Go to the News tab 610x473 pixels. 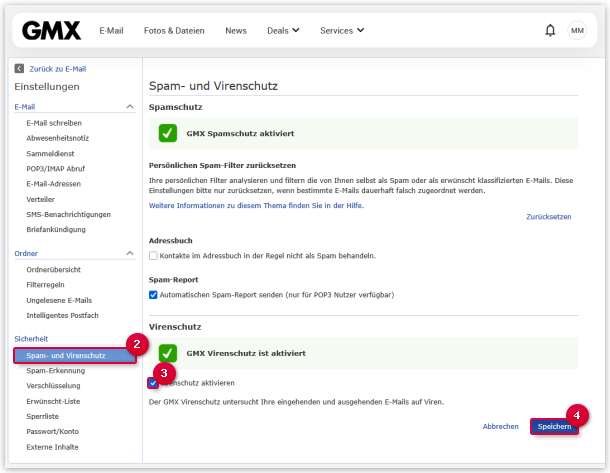tap(236, 31)
